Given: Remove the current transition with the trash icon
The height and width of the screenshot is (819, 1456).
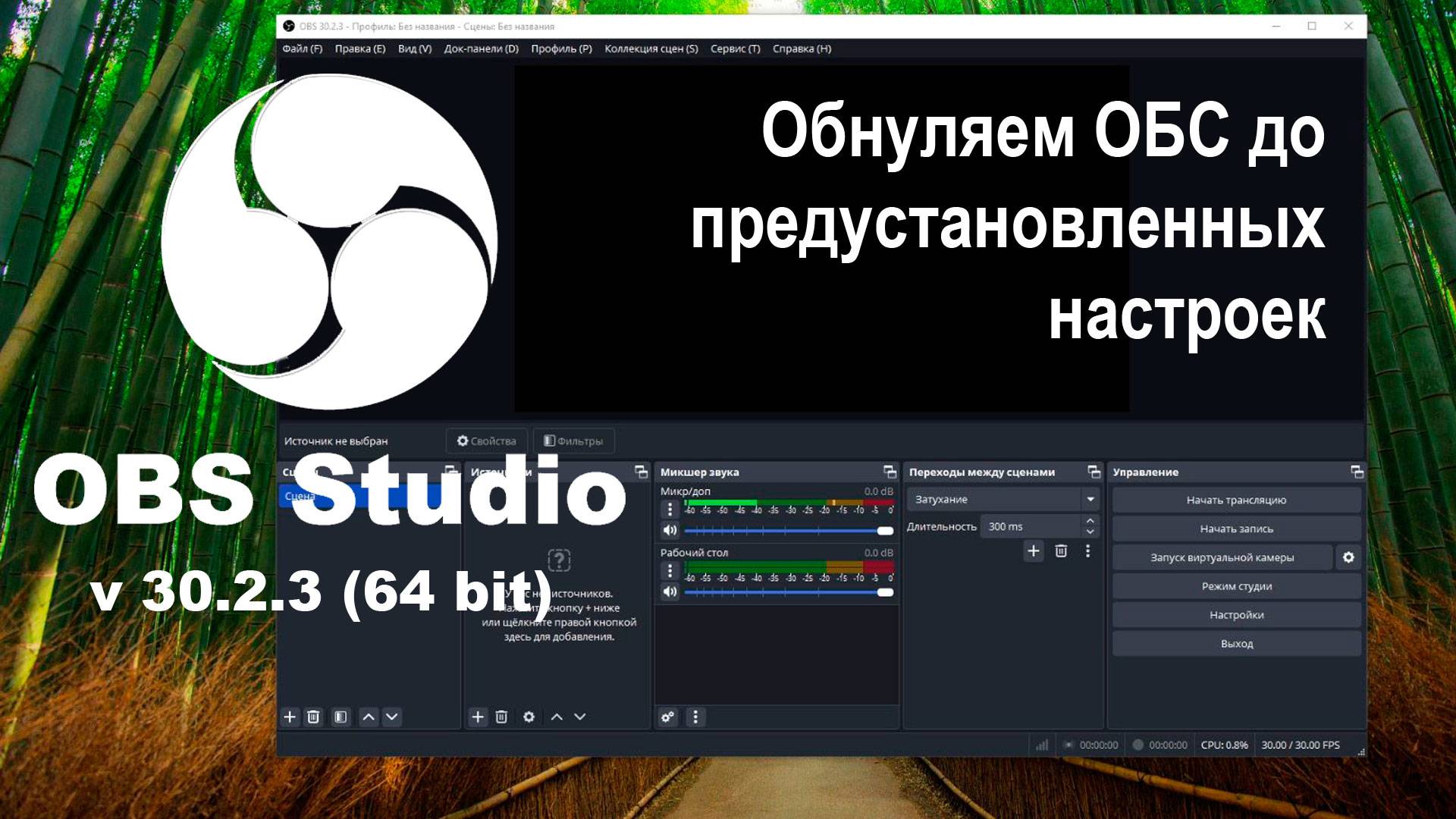Looking at the screenshot, I should coord(1059,552).
